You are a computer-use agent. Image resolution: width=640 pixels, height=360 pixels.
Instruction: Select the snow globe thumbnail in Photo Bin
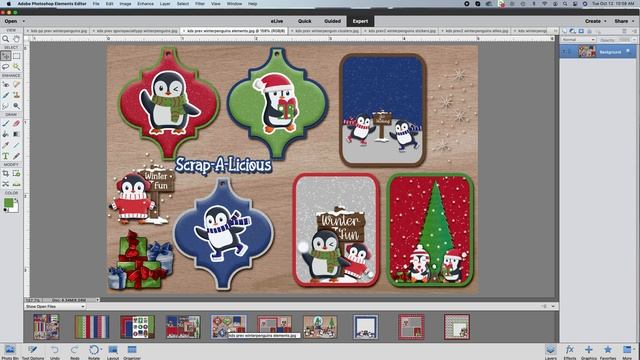pyautogui.click(x=320, y=327)
